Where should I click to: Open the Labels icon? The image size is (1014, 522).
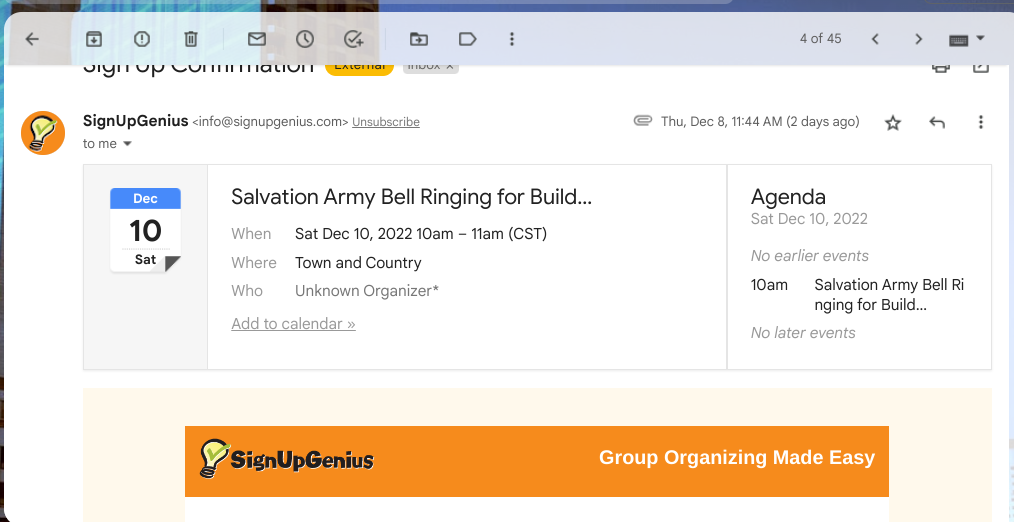click(467, 39)
